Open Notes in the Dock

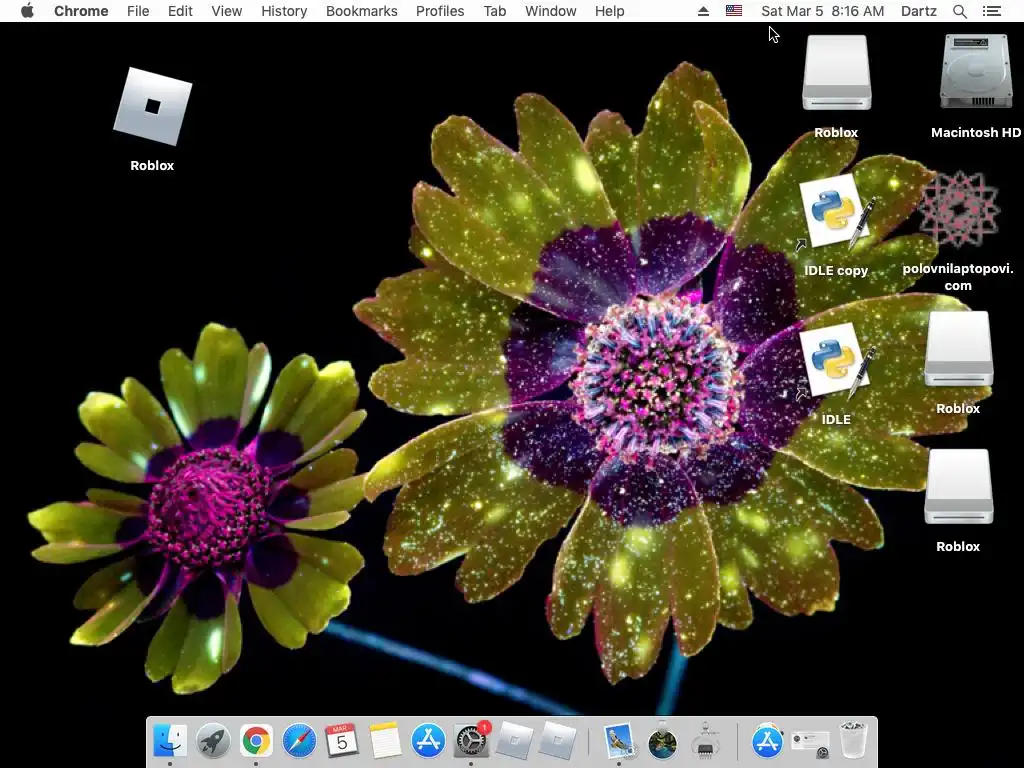385,741
